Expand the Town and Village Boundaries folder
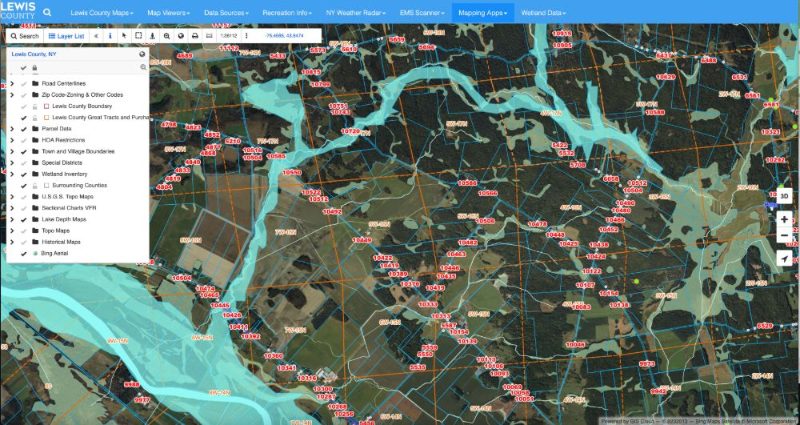800x425 pixels. pyautogui.click(x=12, y=152)
